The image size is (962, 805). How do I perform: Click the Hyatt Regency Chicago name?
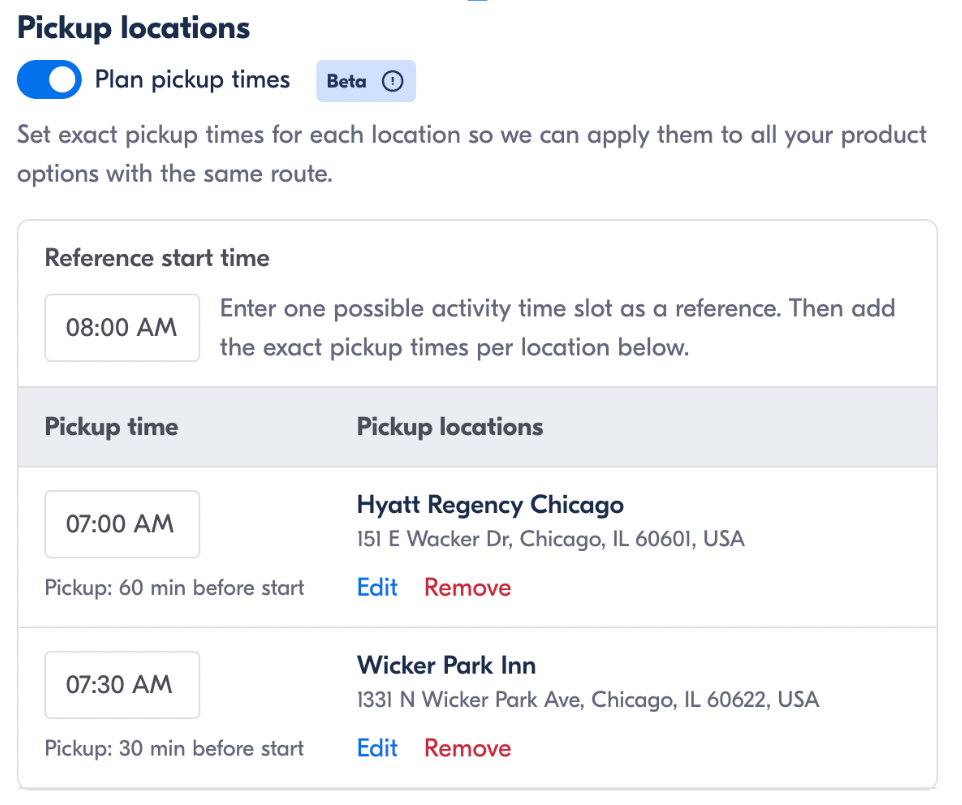pyautogui.click(x=490, y=505)
